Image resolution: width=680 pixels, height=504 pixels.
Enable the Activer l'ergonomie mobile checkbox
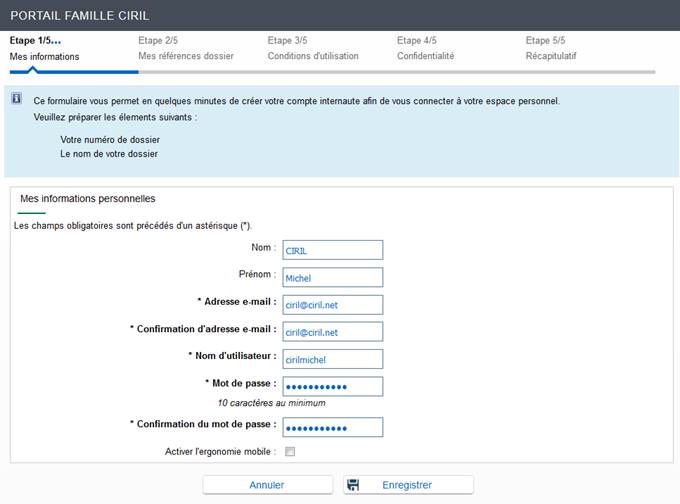click(290, 452)
